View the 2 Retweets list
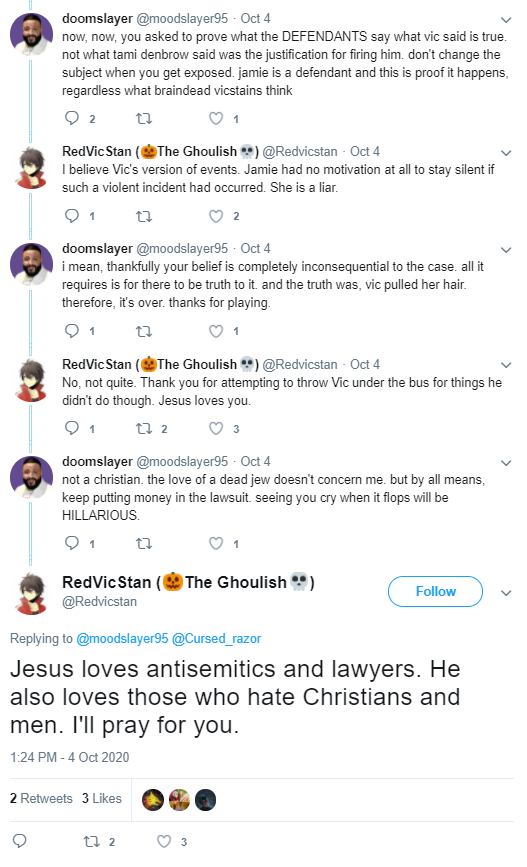Viewport: 527px width, 867px height. tap(41, 798)
